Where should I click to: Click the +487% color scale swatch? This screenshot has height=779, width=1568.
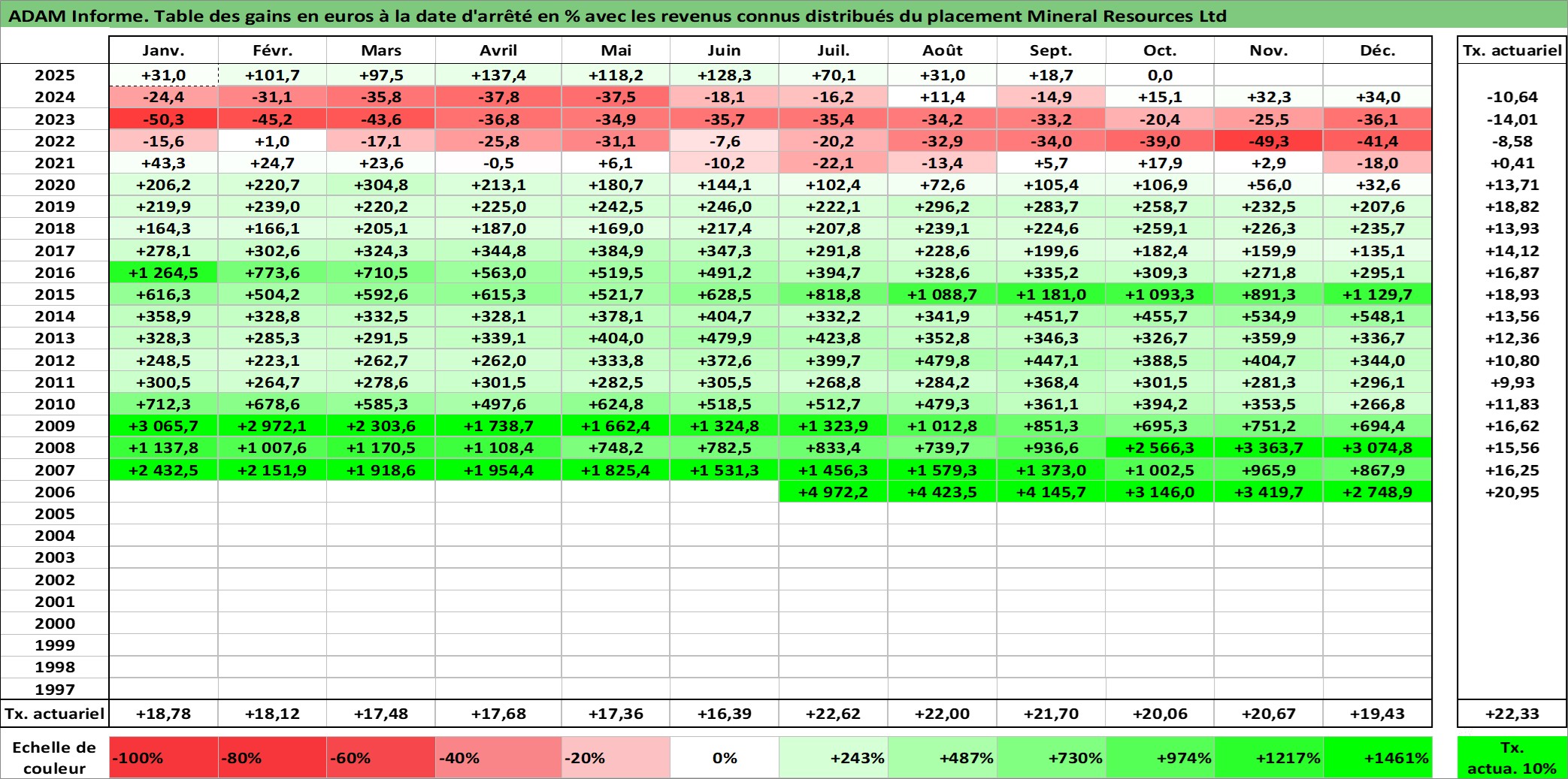tap(943, 757)
